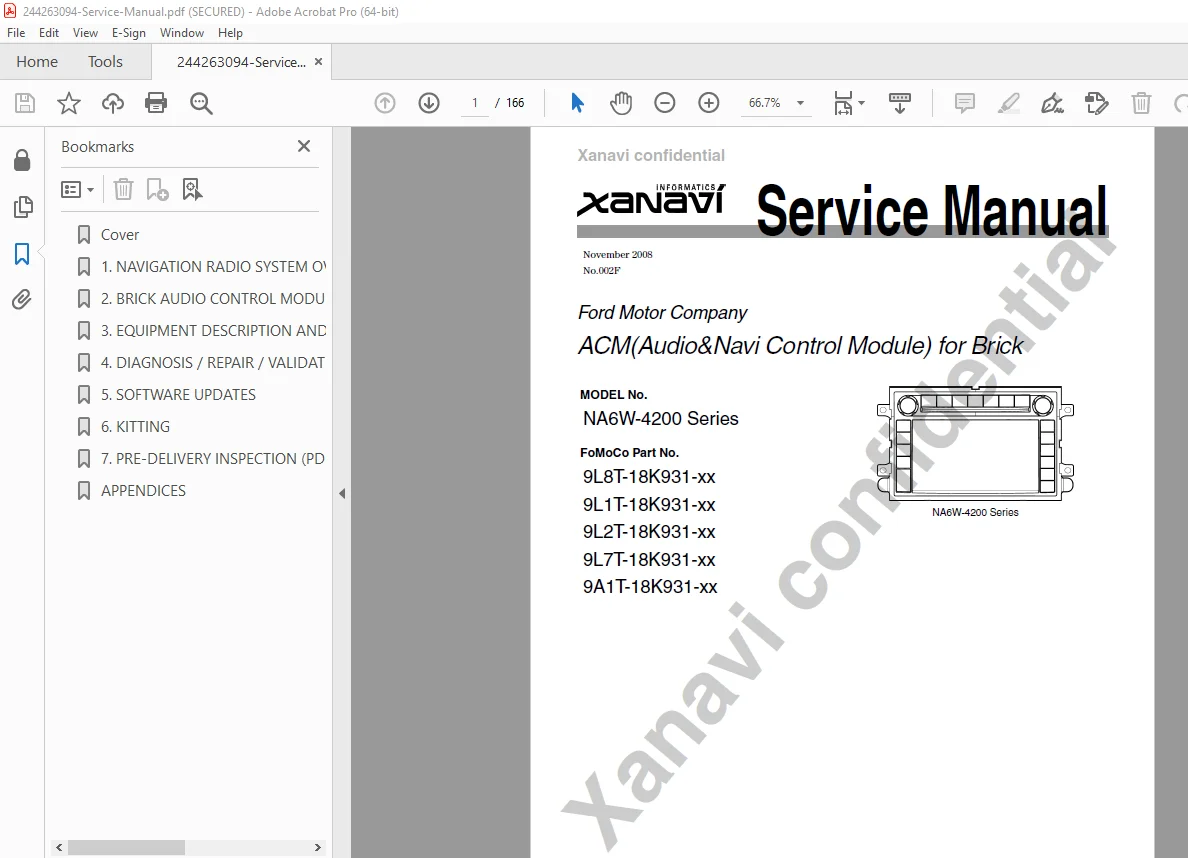Click the 9A1T-18K931-xx part number text

pyautogui.click(x=650, y=587)
